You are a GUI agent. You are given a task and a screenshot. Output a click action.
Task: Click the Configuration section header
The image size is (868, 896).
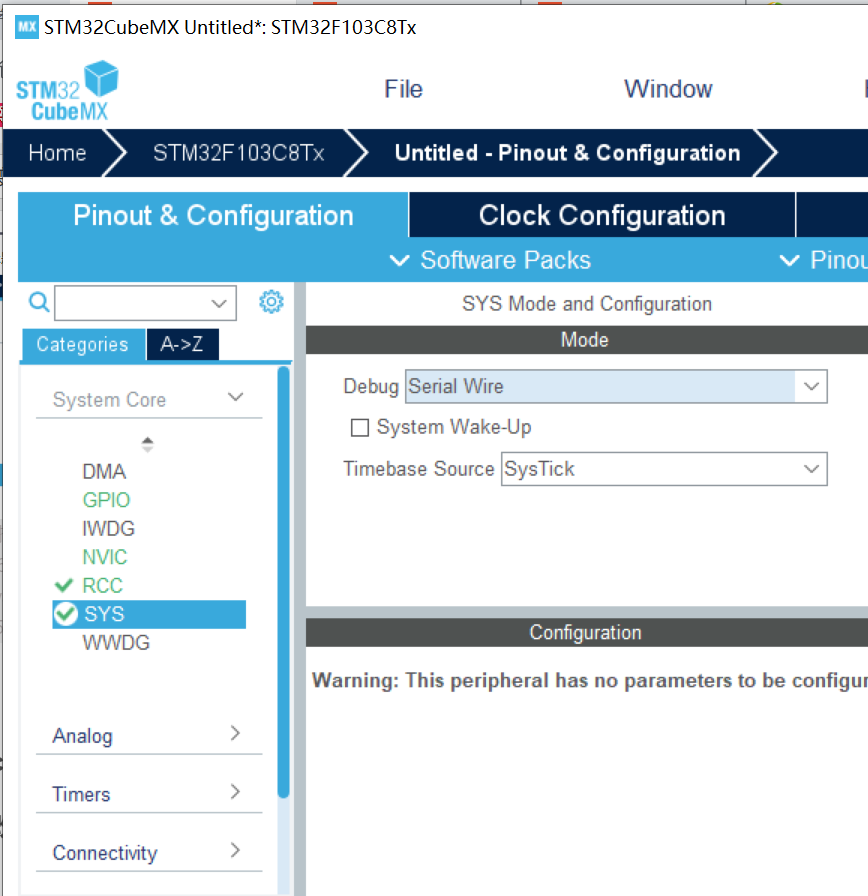click(x=587, y=633)
